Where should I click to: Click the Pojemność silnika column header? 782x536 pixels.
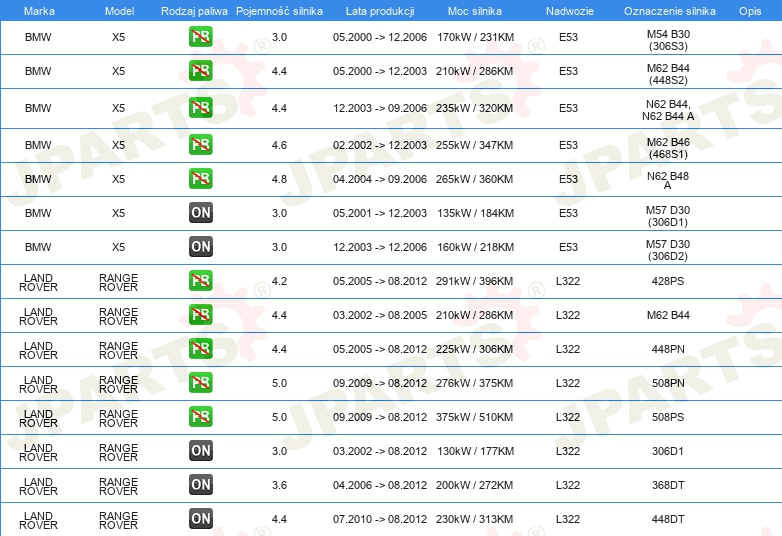pyautogui.click(x=279, y=11)
